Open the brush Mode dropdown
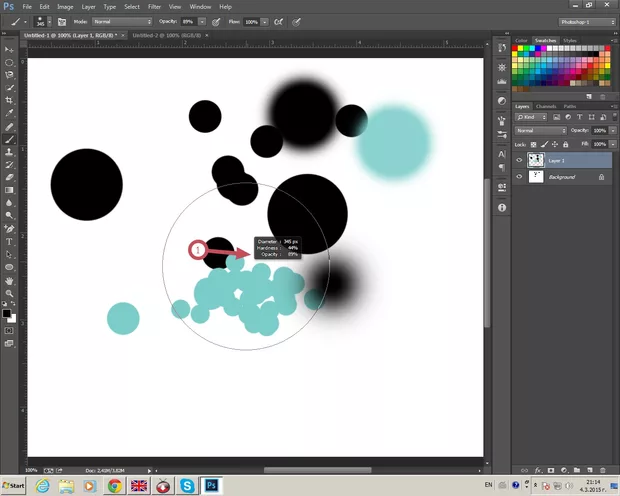 click(x=120, y=21)
